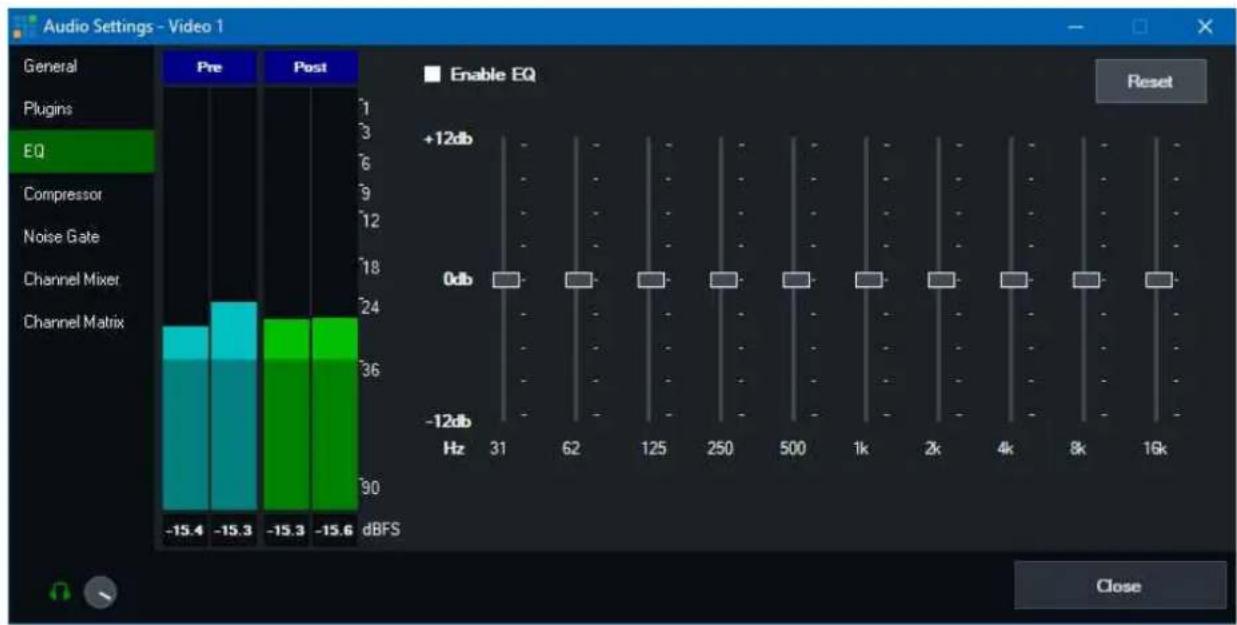Click the Post meter header
1237x625 pixels.
(310, 69)
